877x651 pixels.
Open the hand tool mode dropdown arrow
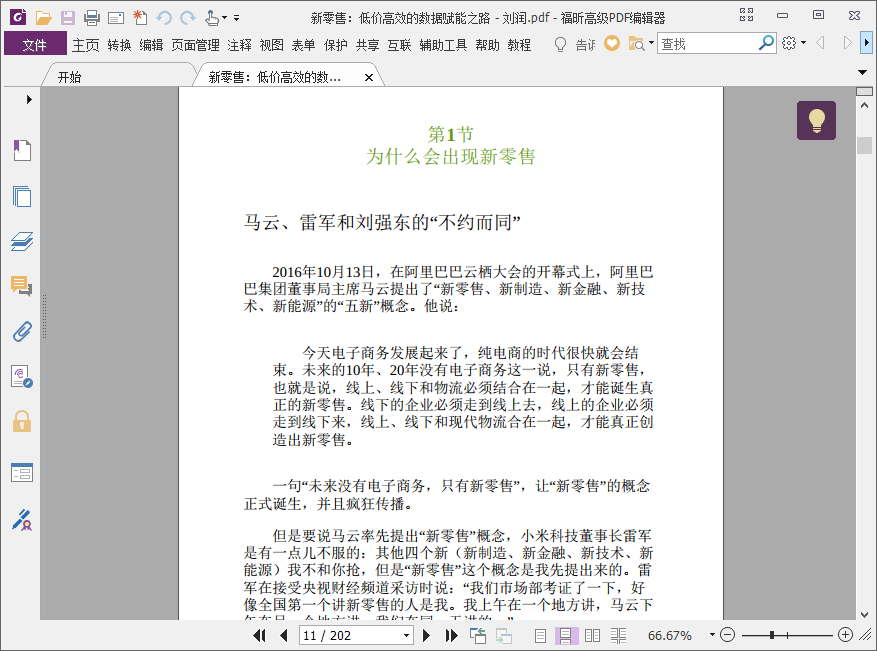pos(224,18)
